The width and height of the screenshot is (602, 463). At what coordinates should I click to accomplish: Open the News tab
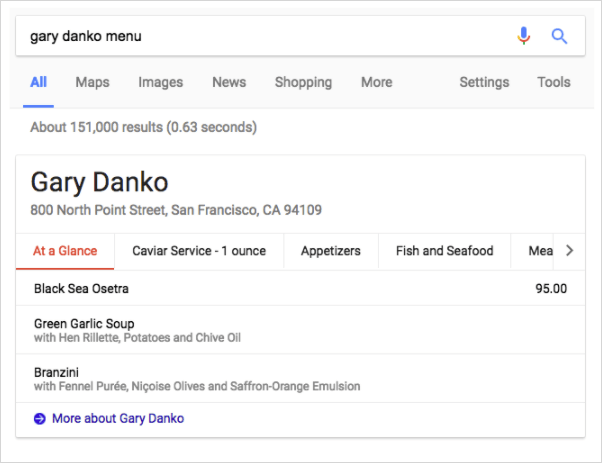point(229,82)
